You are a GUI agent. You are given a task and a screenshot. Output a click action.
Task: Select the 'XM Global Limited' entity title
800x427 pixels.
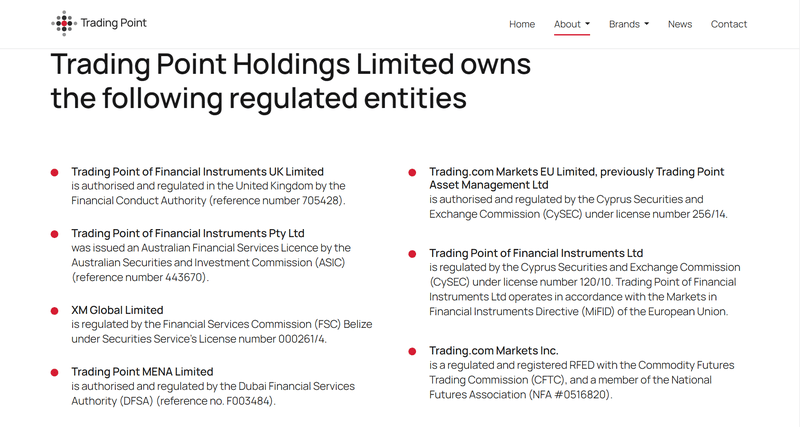(x=117, y=310)
